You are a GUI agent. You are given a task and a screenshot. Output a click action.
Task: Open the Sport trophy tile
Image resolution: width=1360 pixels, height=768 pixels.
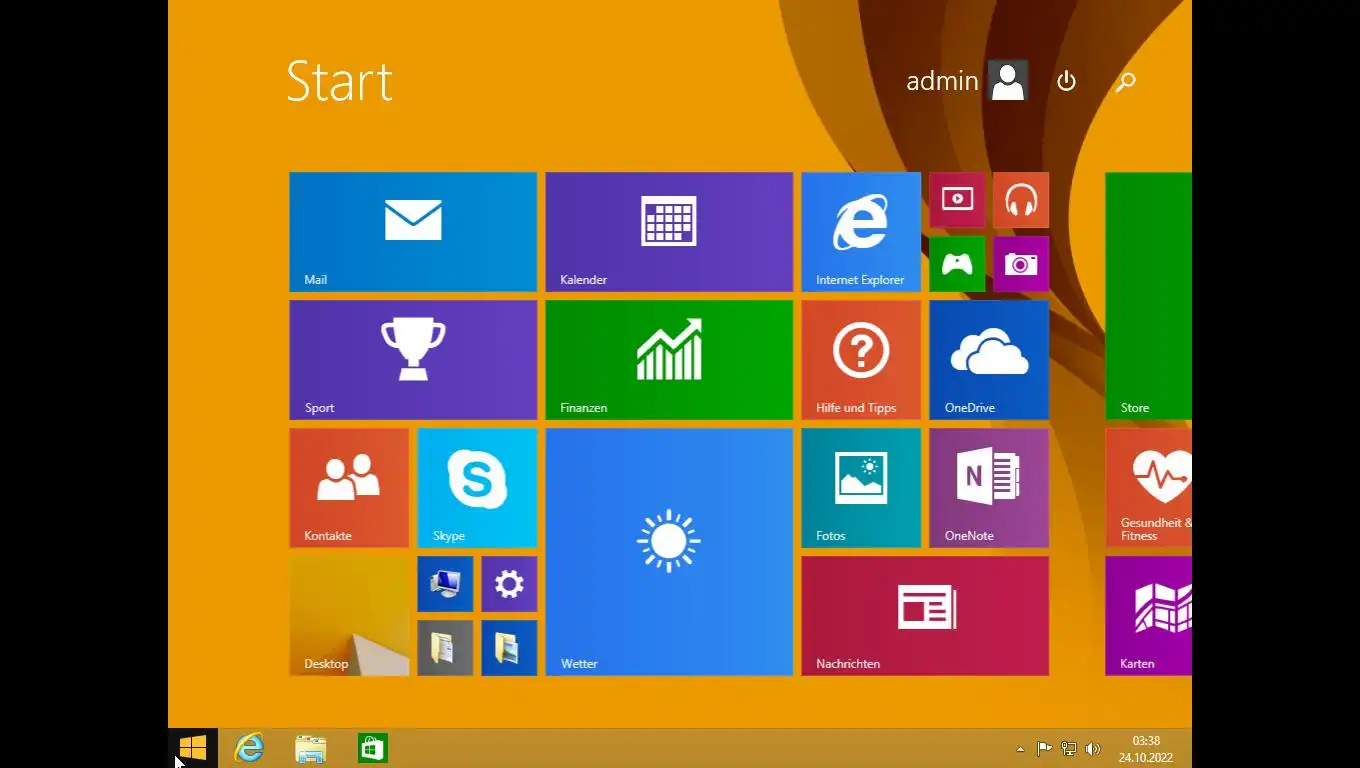(413, 360)
